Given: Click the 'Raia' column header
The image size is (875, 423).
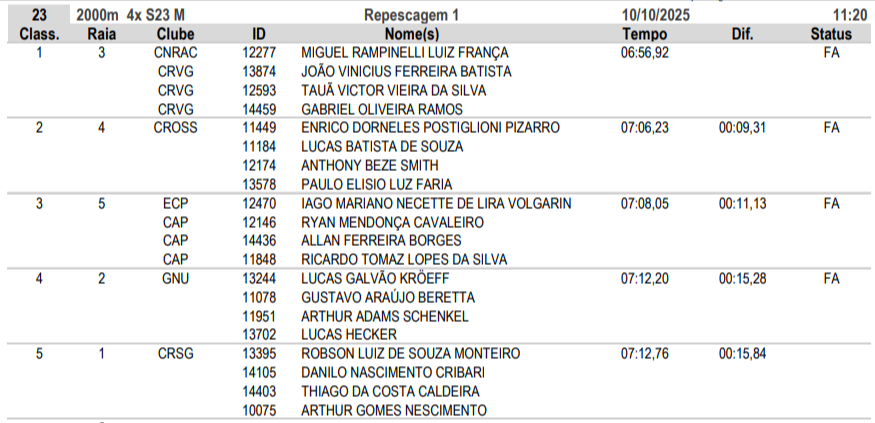Looking at the screenshot, I should [x=101, y=34].
